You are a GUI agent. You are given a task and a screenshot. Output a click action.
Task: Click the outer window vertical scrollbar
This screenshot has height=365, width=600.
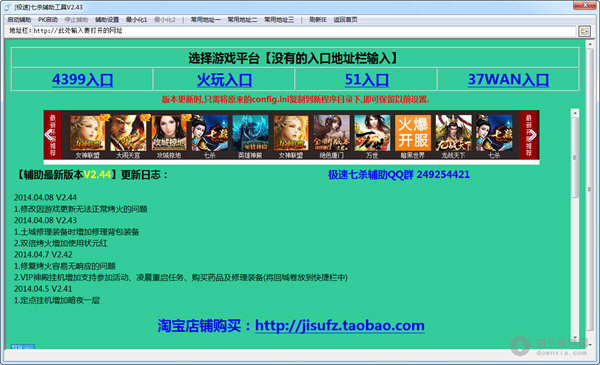(590, 189)
